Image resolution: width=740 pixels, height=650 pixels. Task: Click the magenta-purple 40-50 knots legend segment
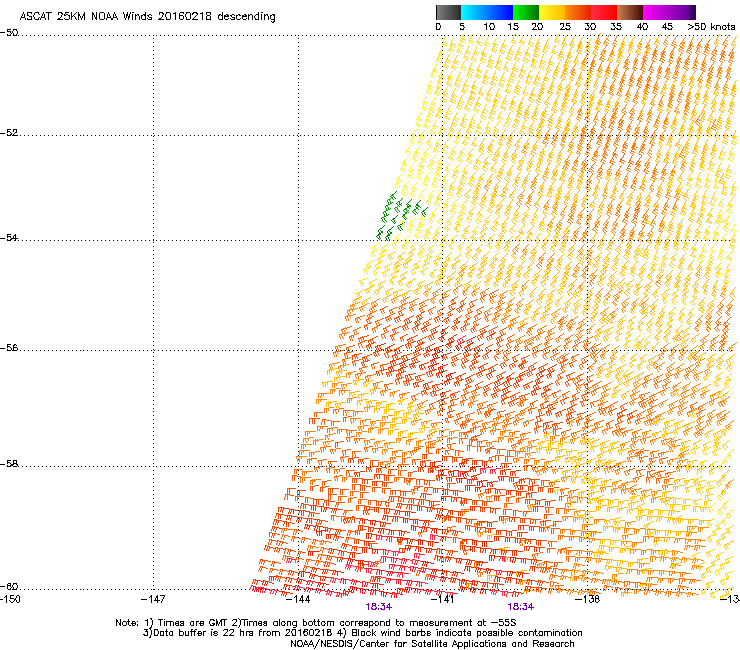click(669, 12)
